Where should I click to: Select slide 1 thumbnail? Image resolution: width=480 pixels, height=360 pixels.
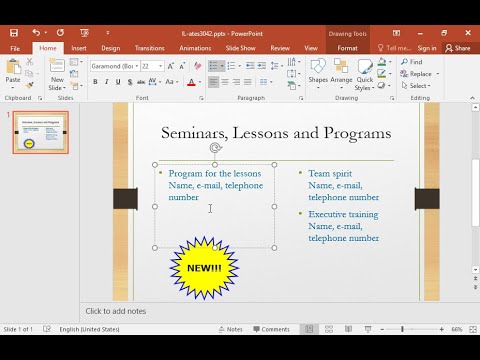[41, 132]
